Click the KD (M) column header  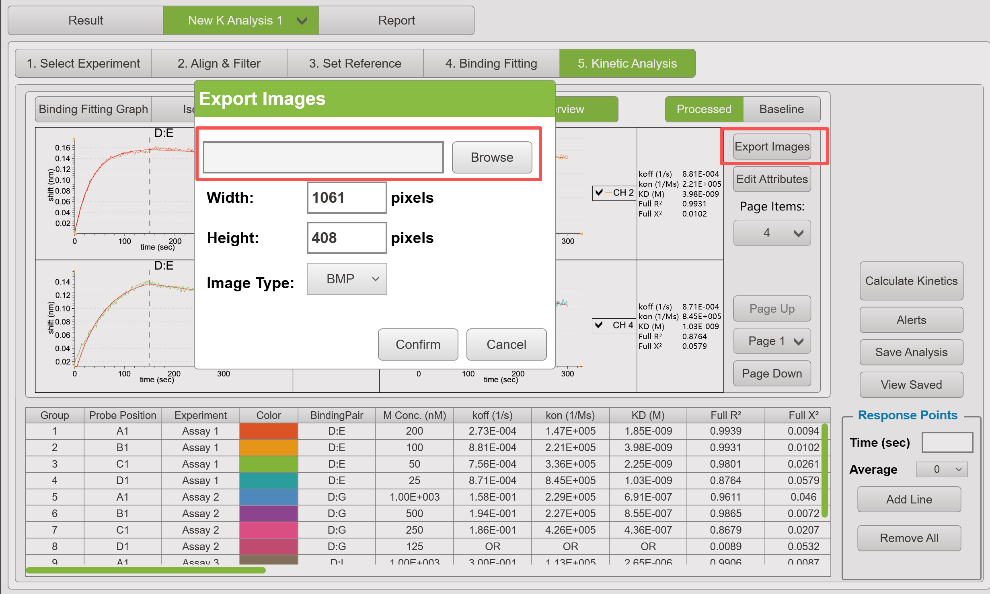[x=648, y=415]
